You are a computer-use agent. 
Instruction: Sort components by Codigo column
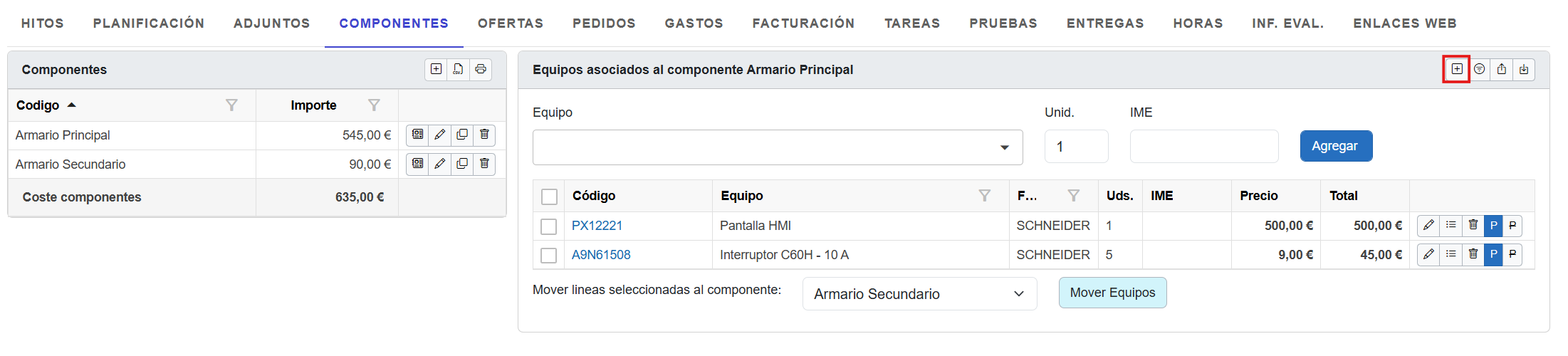coord(38,105)
